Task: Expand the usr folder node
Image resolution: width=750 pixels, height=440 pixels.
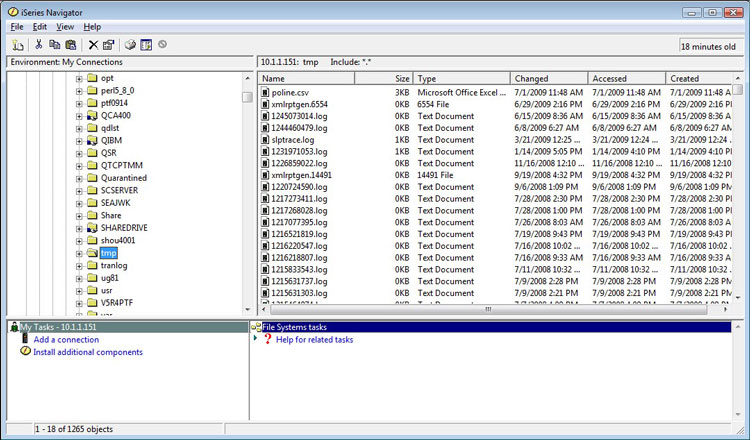Action: [79, 291]
